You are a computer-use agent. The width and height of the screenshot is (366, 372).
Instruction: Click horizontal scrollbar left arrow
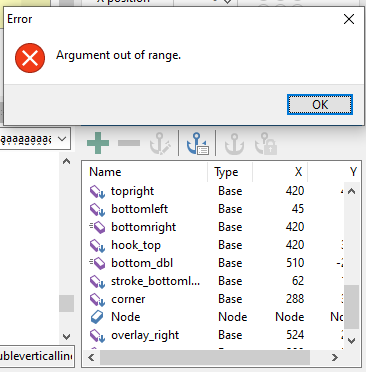[91, 358]
